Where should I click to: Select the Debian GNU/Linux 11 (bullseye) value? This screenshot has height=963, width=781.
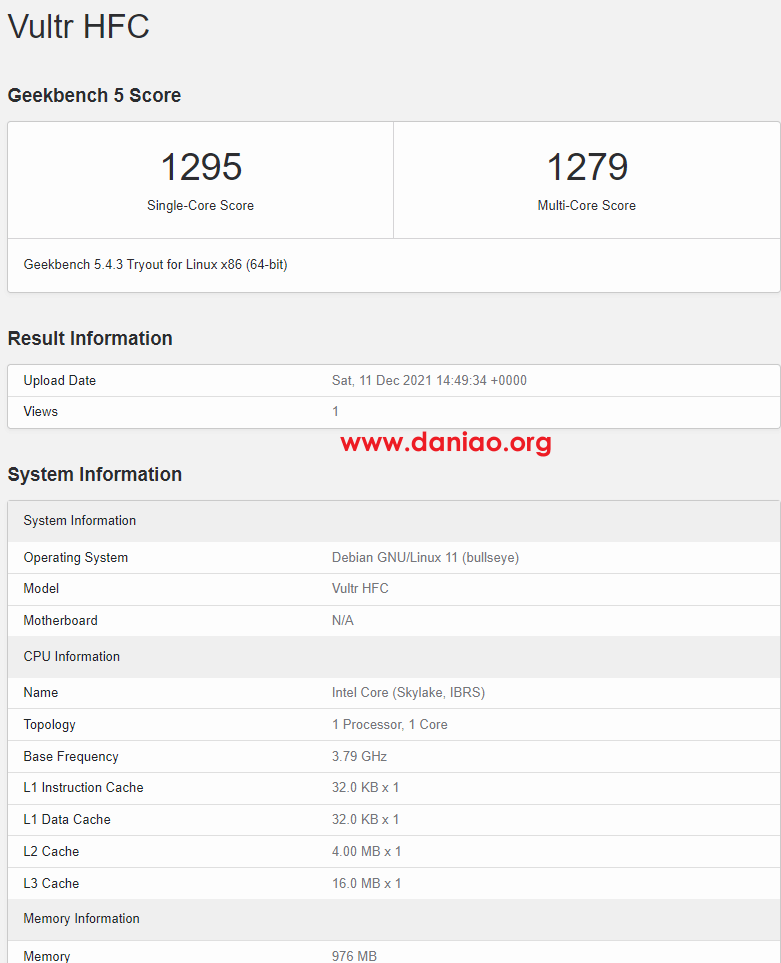pyautogui.click(x=425, y=558)
